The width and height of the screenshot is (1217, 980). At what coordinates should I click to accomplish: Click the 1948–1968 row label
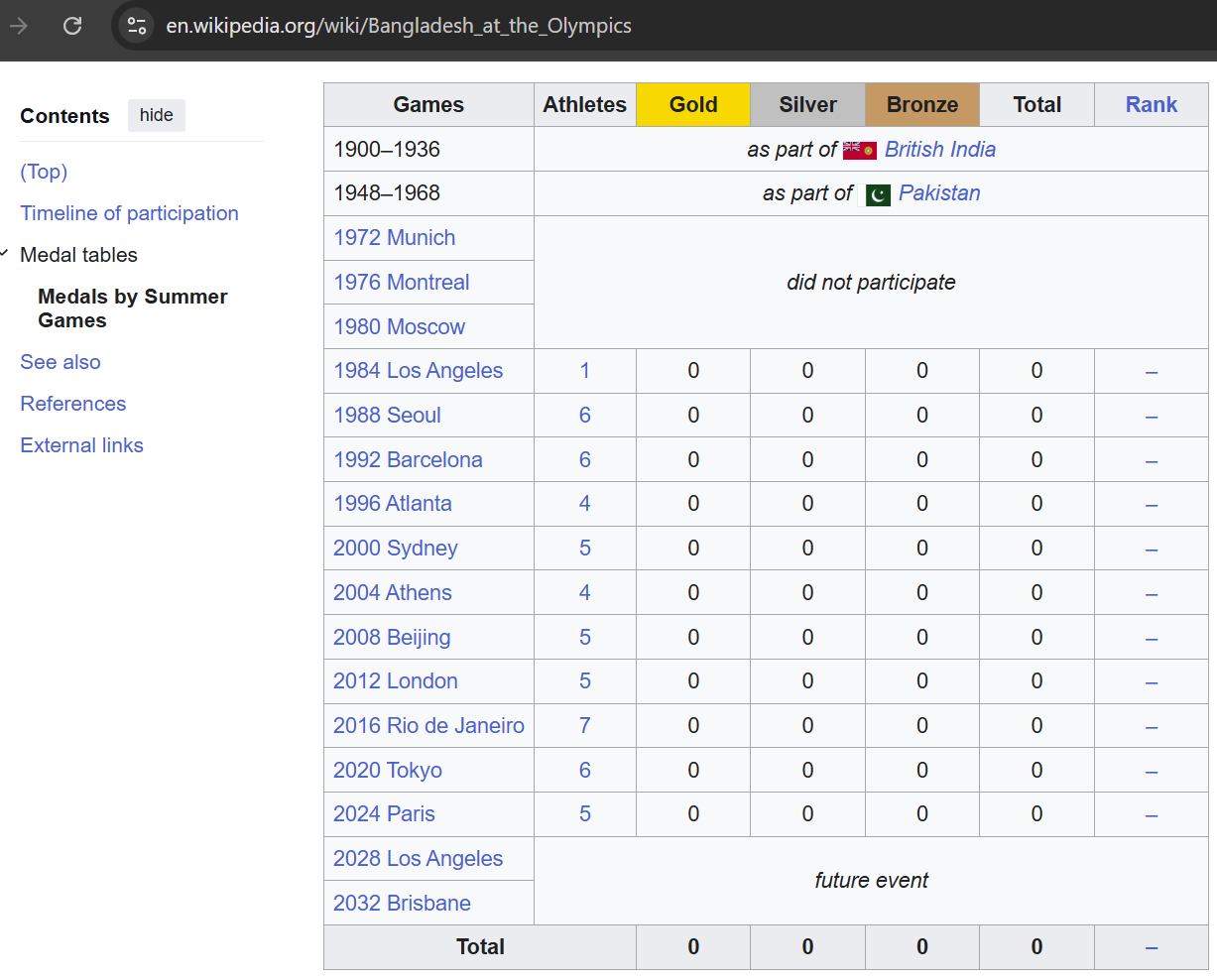[x=387, y=192]
